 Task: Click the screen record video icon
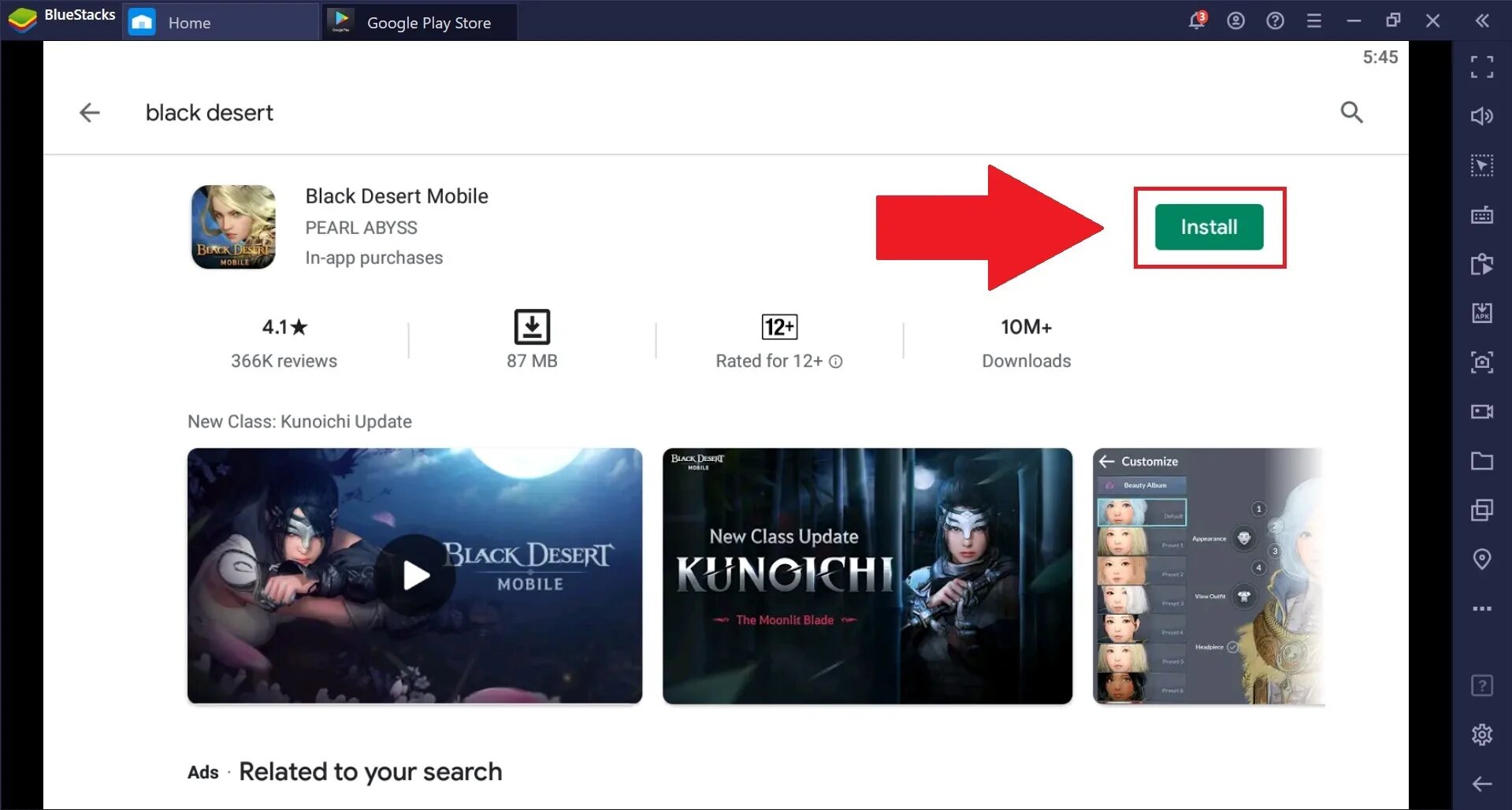pos(1481,411)
